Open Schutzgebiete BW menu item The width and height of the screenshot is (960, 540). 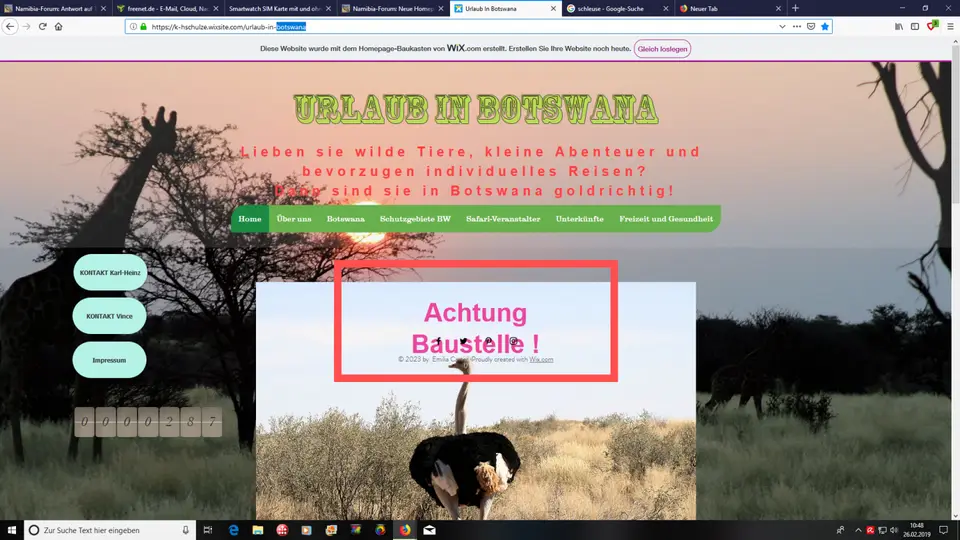(415, 219)
